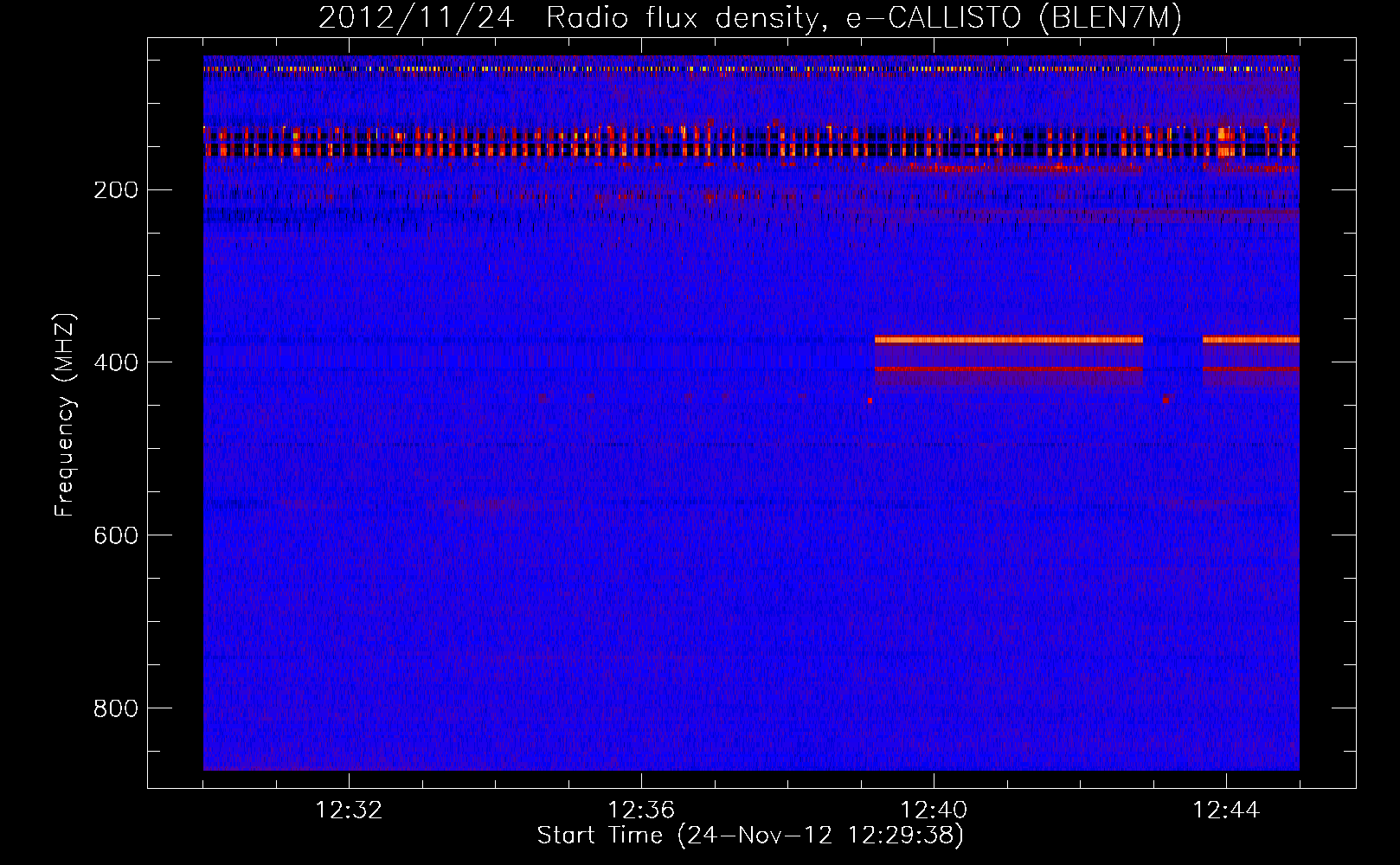This screenshot has width=1400, height=865.
Task: Click the 400 frequency tick label
Action: pyautogui.click(x=116, y=362)
